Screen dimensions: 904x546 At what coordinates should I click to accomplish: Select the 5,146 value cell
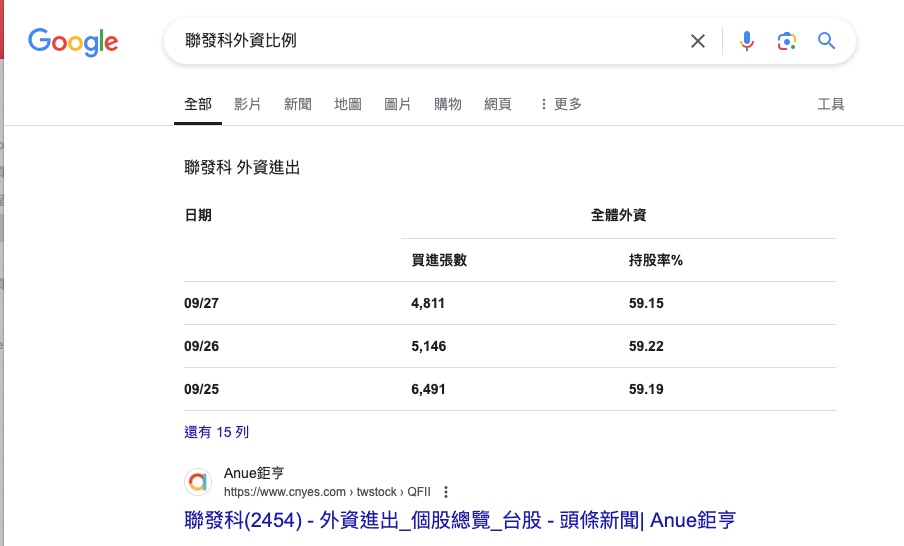click(x=428, y=347)
